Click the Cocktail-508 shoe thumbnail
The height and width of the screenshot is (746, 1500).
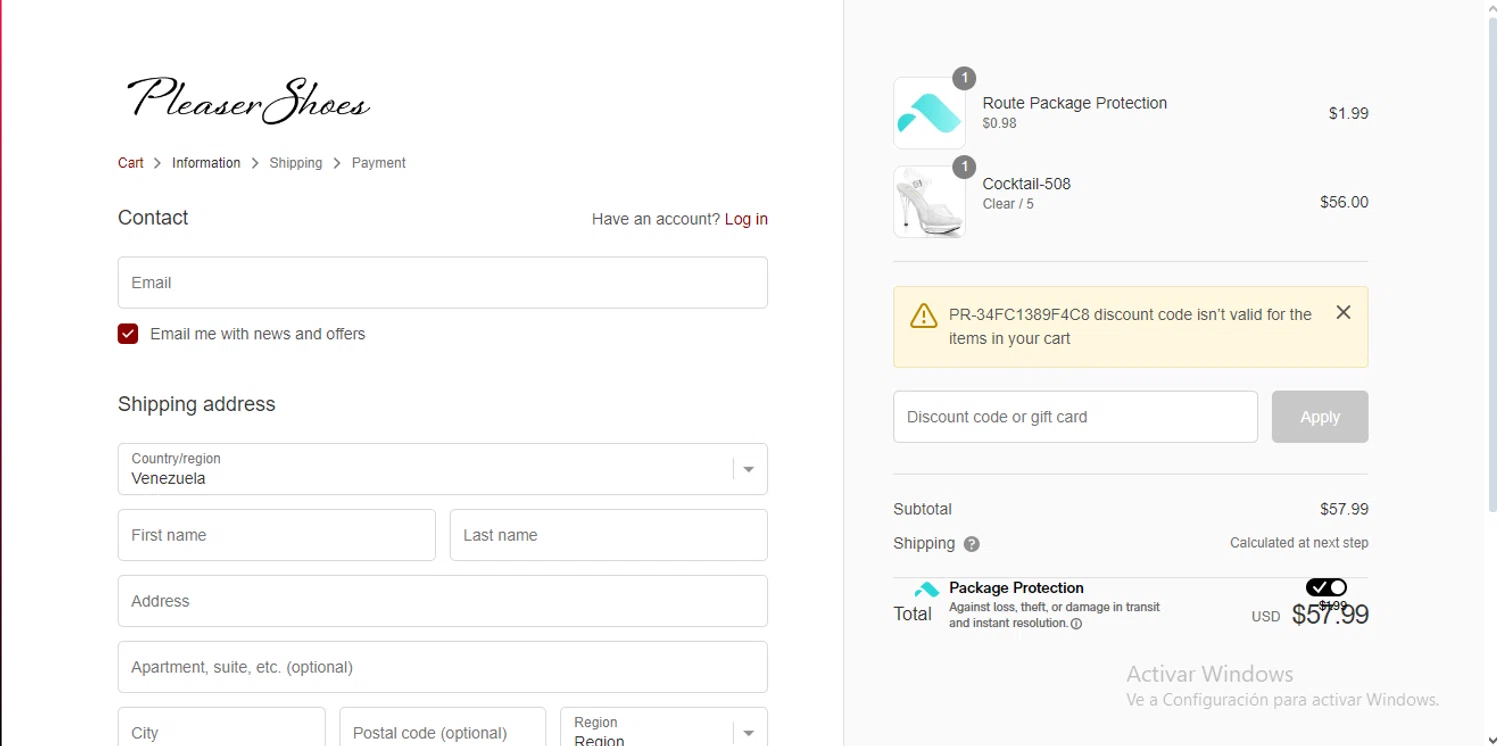click(x=929, y=202)
